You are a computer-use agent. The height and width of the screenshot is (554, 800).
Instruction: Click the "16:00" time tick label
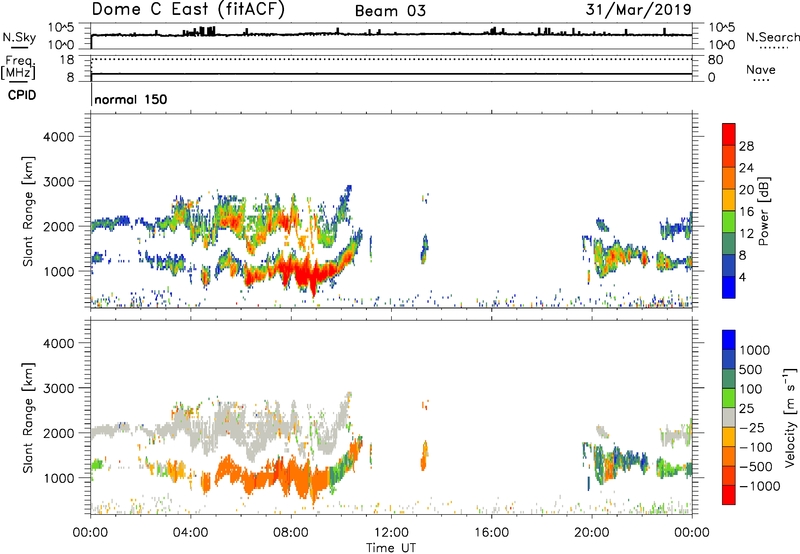click(491, 533)
